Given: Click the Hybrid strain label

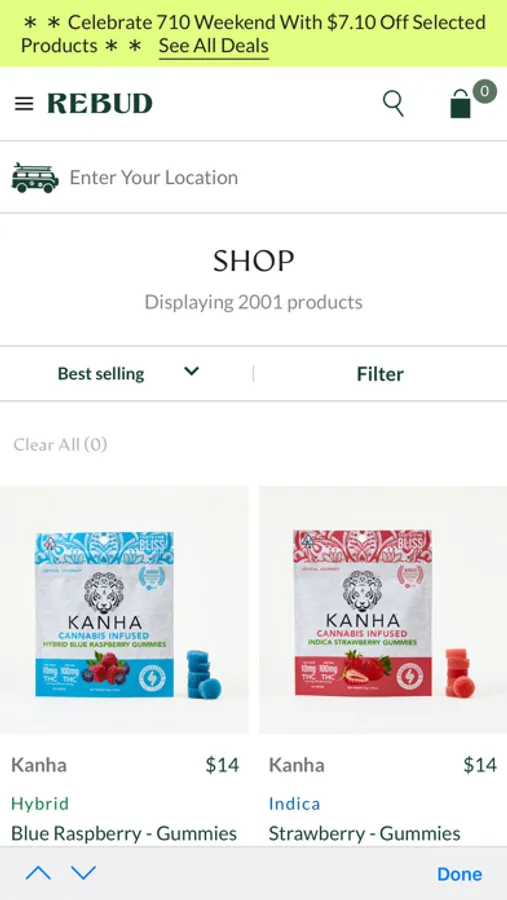Looking at the screenshot, I should pyautogui.click(x=40, y=803).
